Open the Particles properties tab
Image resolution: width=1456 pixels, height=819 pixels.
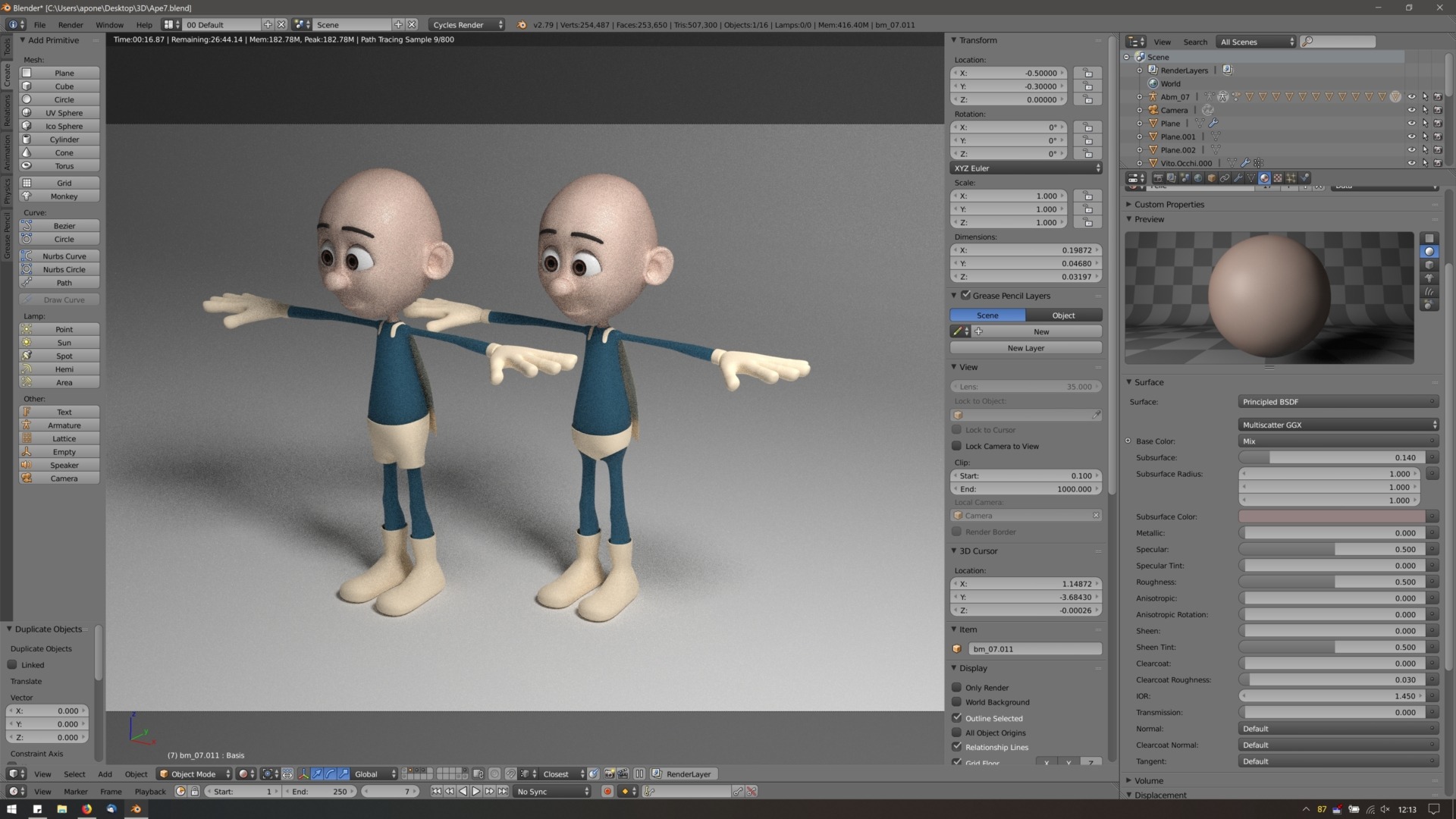point(1291,178)
